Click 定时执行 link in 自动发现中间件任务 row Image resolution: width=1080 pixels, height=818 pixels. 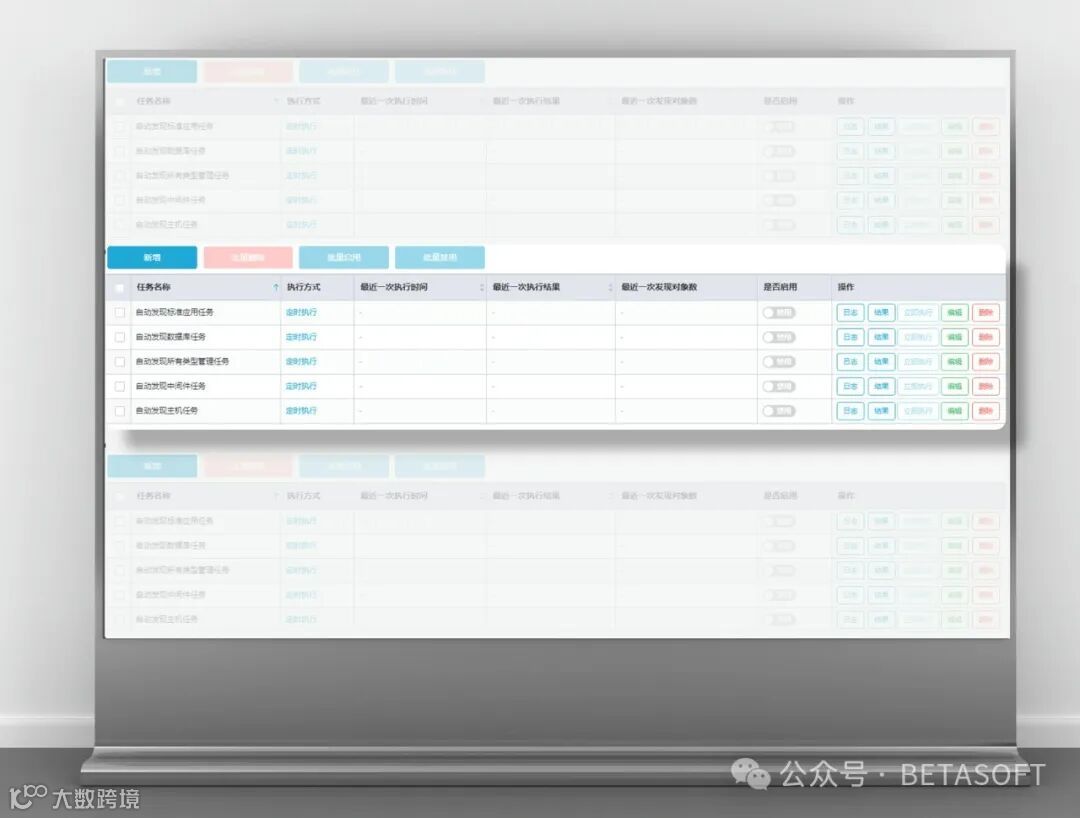[x=301, y=386]
